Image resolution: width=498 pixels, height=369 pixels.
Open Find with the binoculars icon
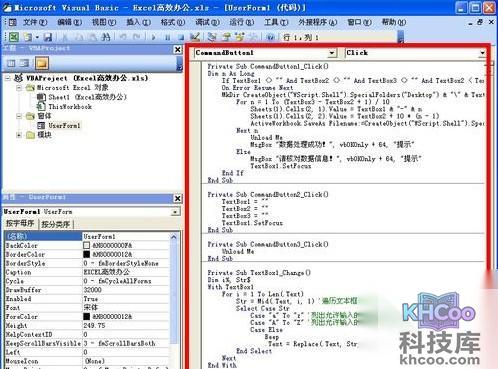pyautogui.click(x=106, y=37)
